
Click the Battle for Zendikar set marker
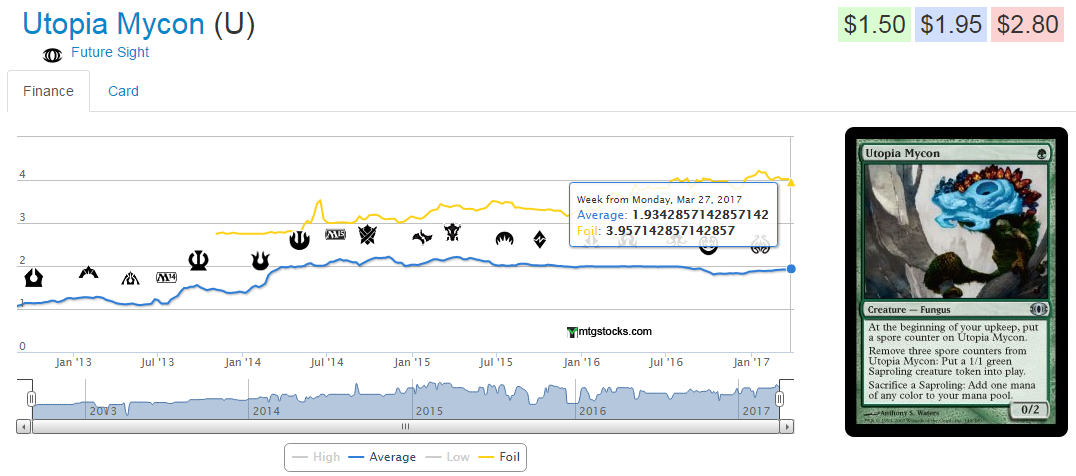coord(540,239)
